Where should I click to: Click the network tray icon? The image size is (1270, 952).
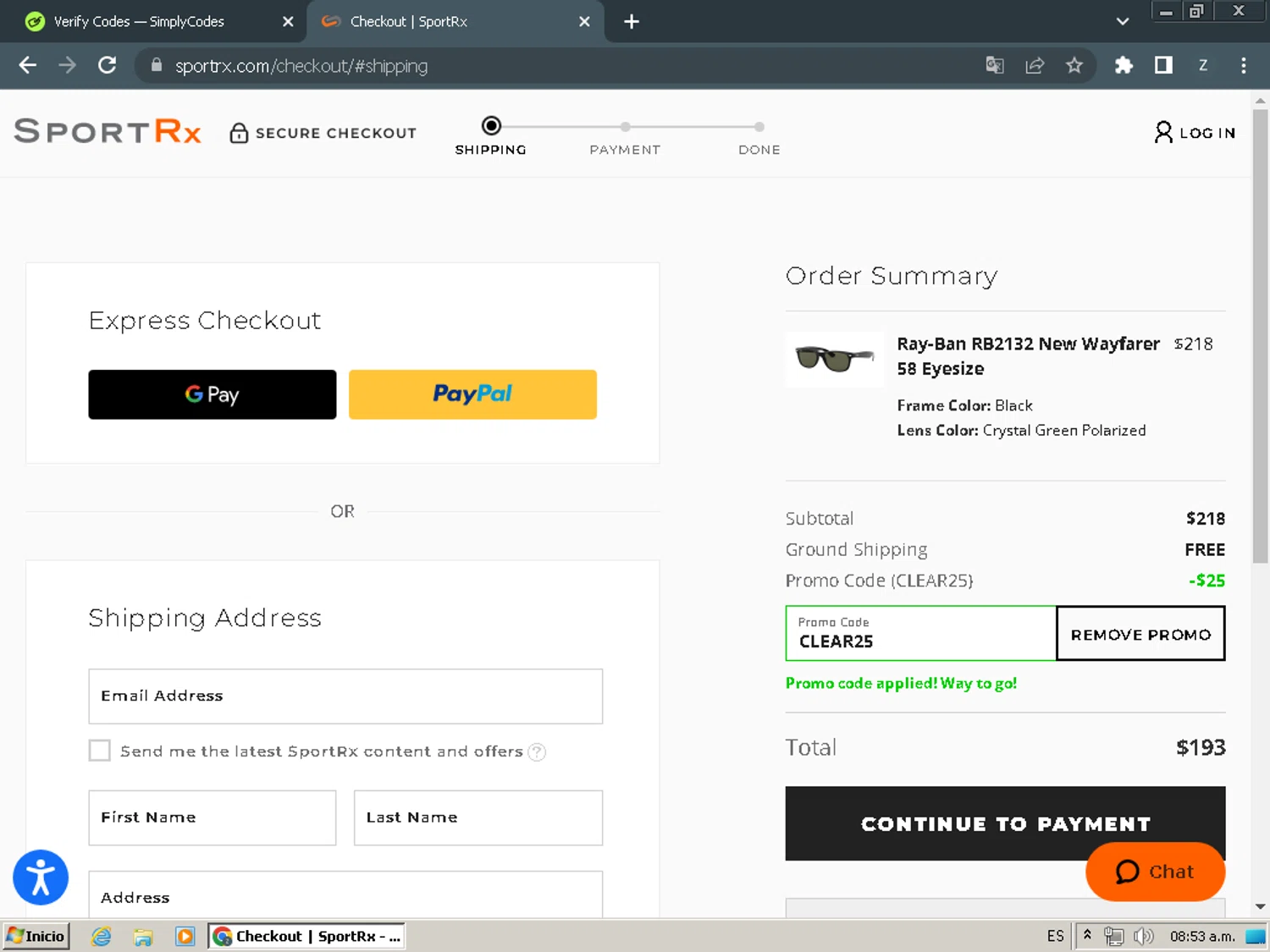1114,936
